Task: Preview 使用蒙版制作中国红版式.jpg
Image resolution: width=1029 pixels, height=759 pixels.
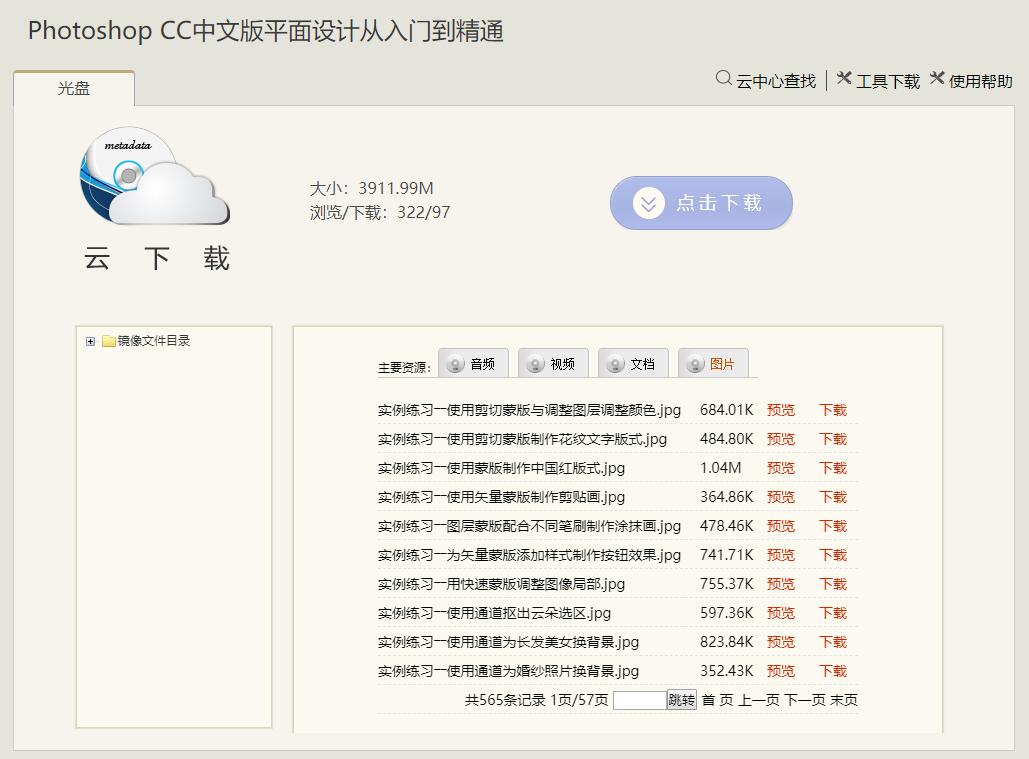Action: (781, 468)
